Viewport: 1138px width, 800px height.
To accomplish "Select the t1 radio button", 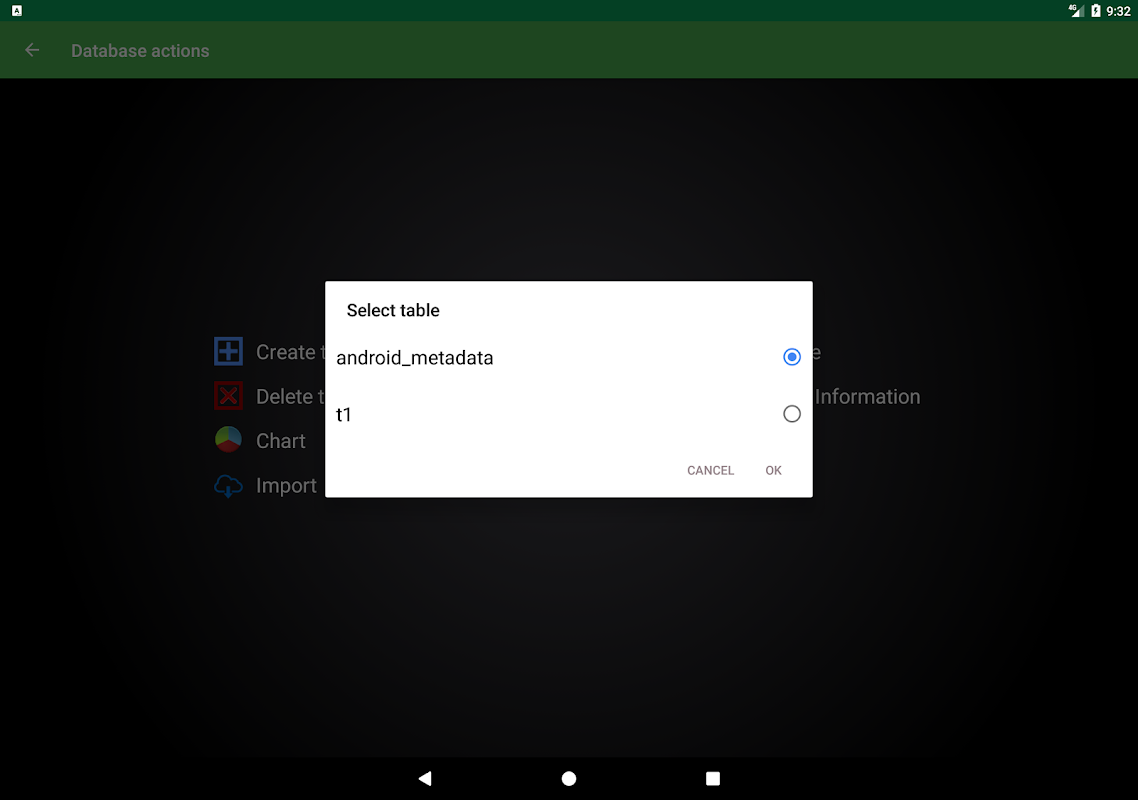I will pos(791,414).
